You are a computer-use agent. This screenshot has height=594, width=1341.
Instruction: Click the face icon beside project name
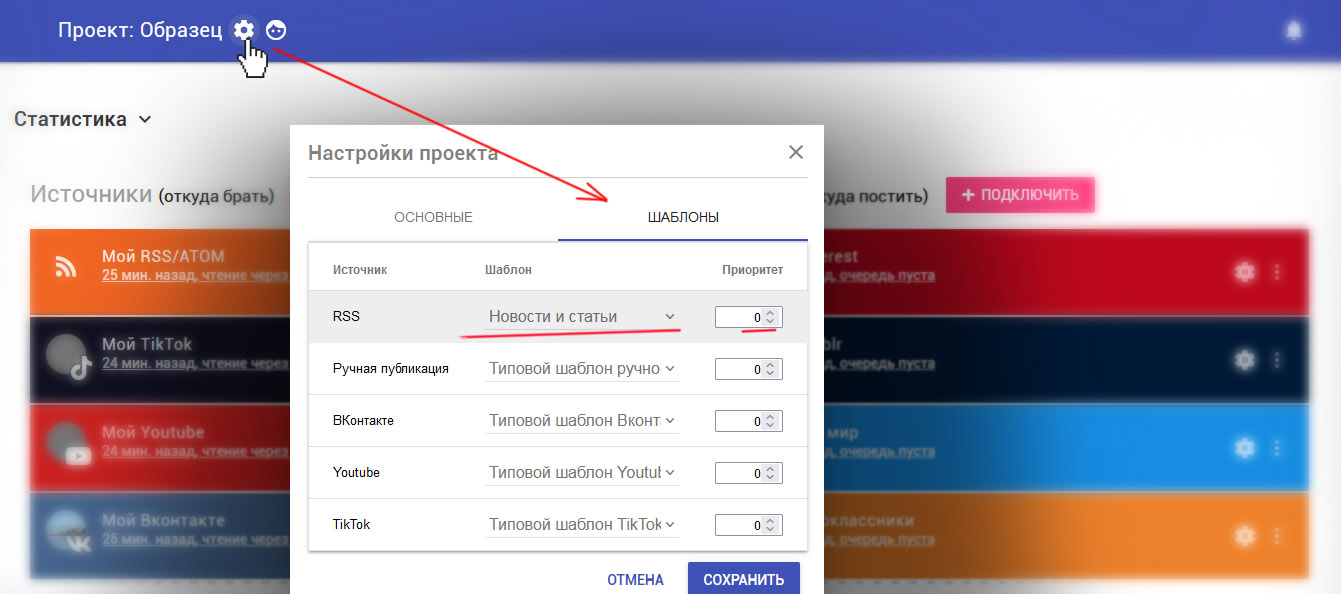coord(276,30)
